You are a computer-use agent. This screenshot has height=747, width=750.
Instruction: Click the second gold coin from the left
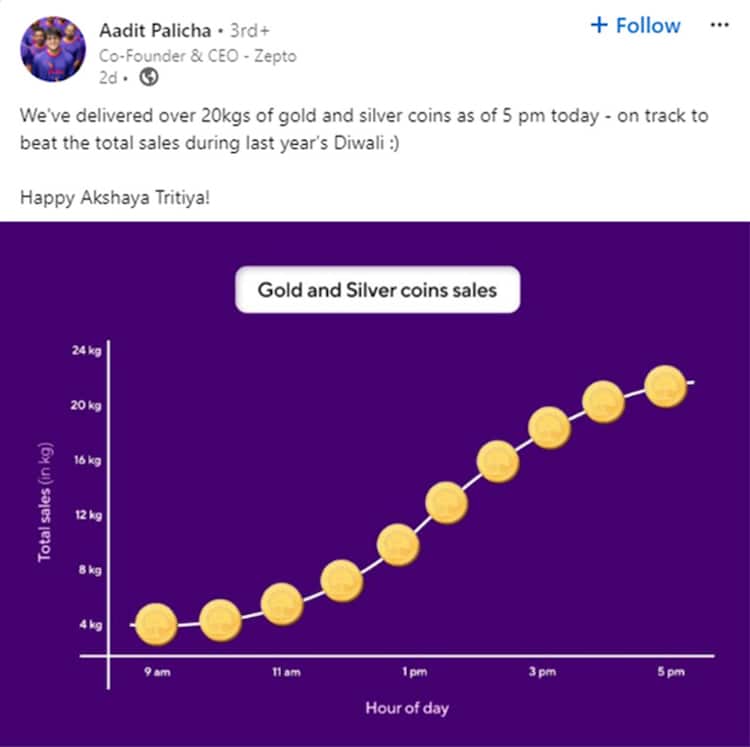[x=220, y=620]
